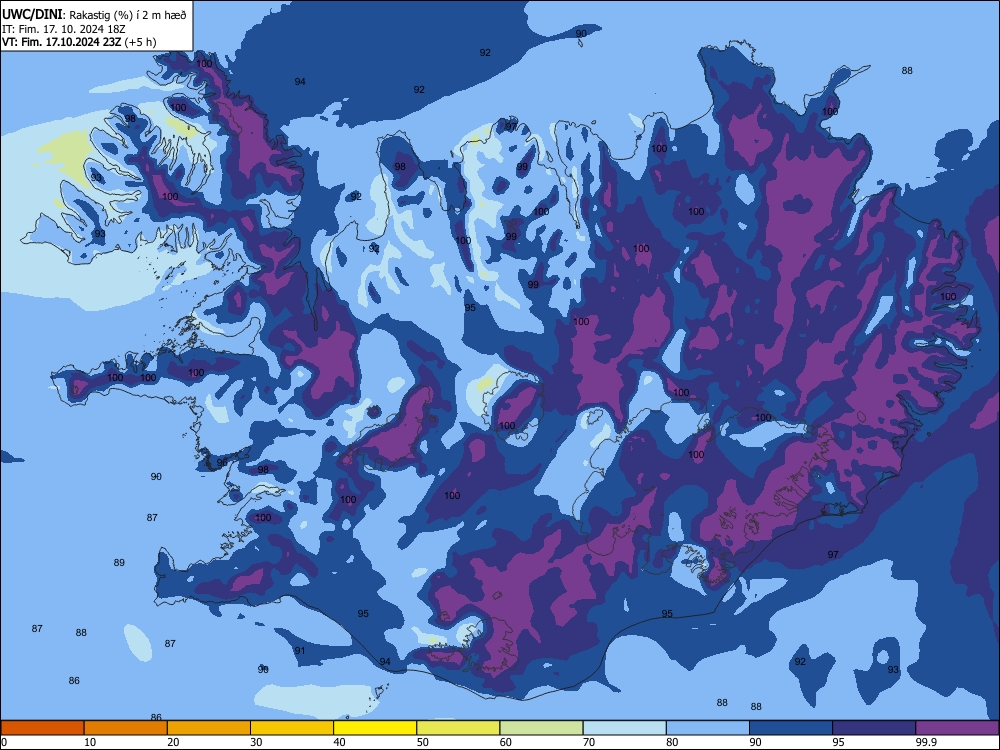The height and width of the screenshot is (750, 1000).
Task: Pick the 40–50 bright yellow legend swatch
Action: 375,728
